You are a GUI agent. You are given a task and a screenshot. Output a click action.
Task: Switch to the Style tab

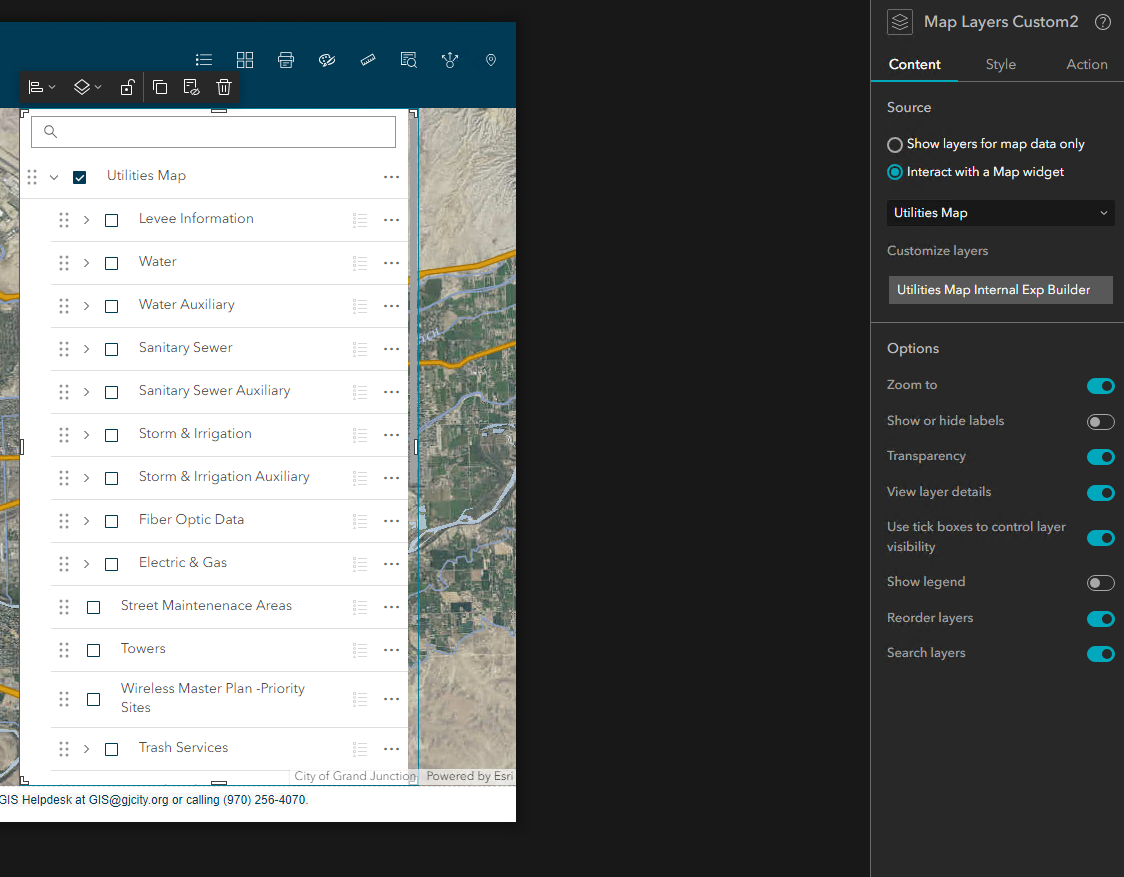[1000, 64]
